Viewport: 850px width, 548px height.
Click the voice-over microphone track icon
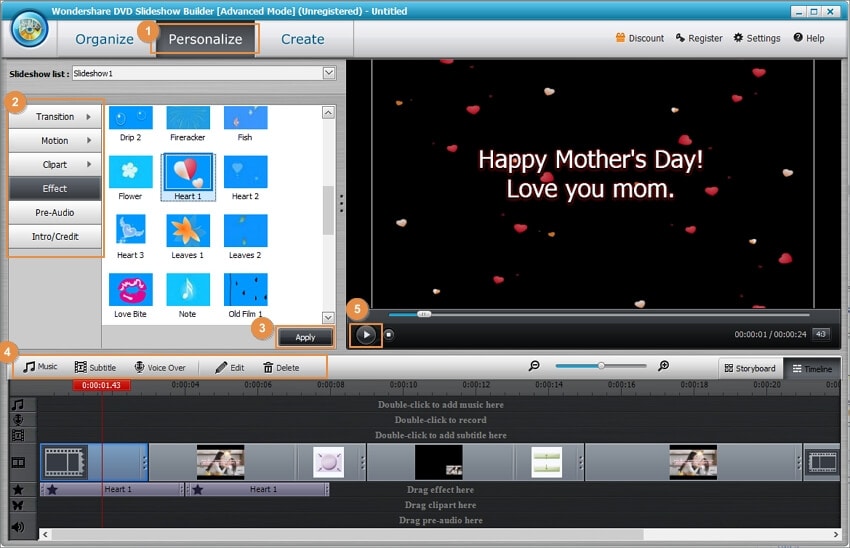[x=18, y=420]
